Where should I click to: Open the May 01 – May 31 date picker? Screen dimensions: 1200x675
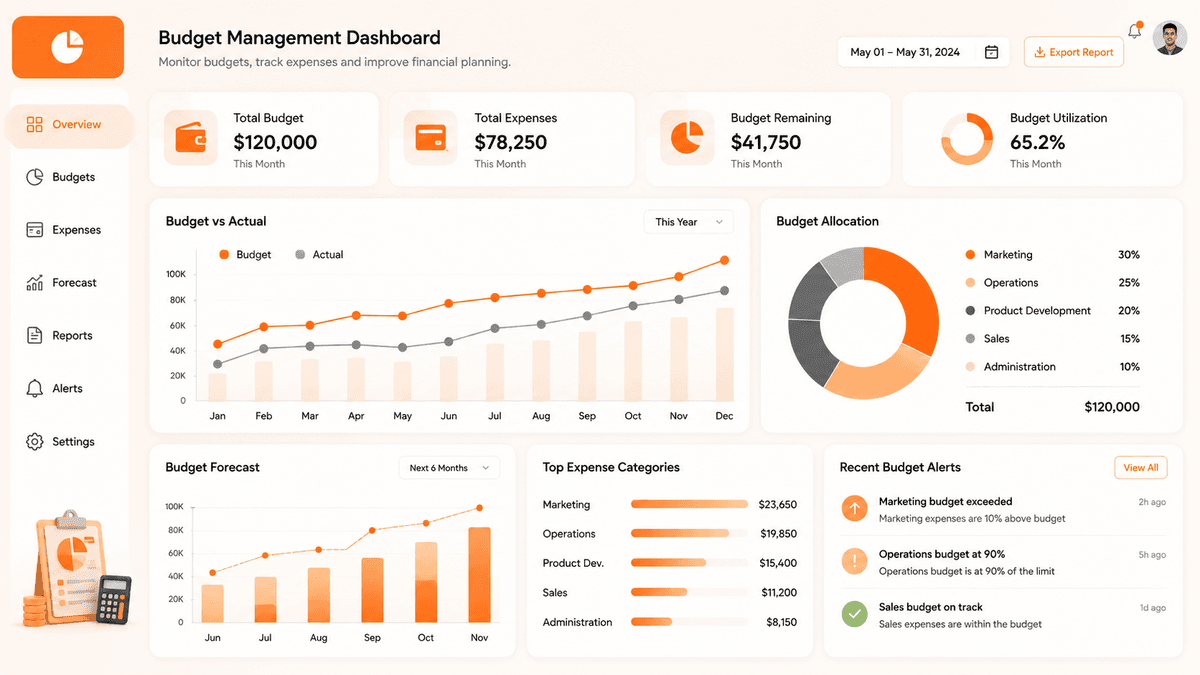[x=923, y=52]
